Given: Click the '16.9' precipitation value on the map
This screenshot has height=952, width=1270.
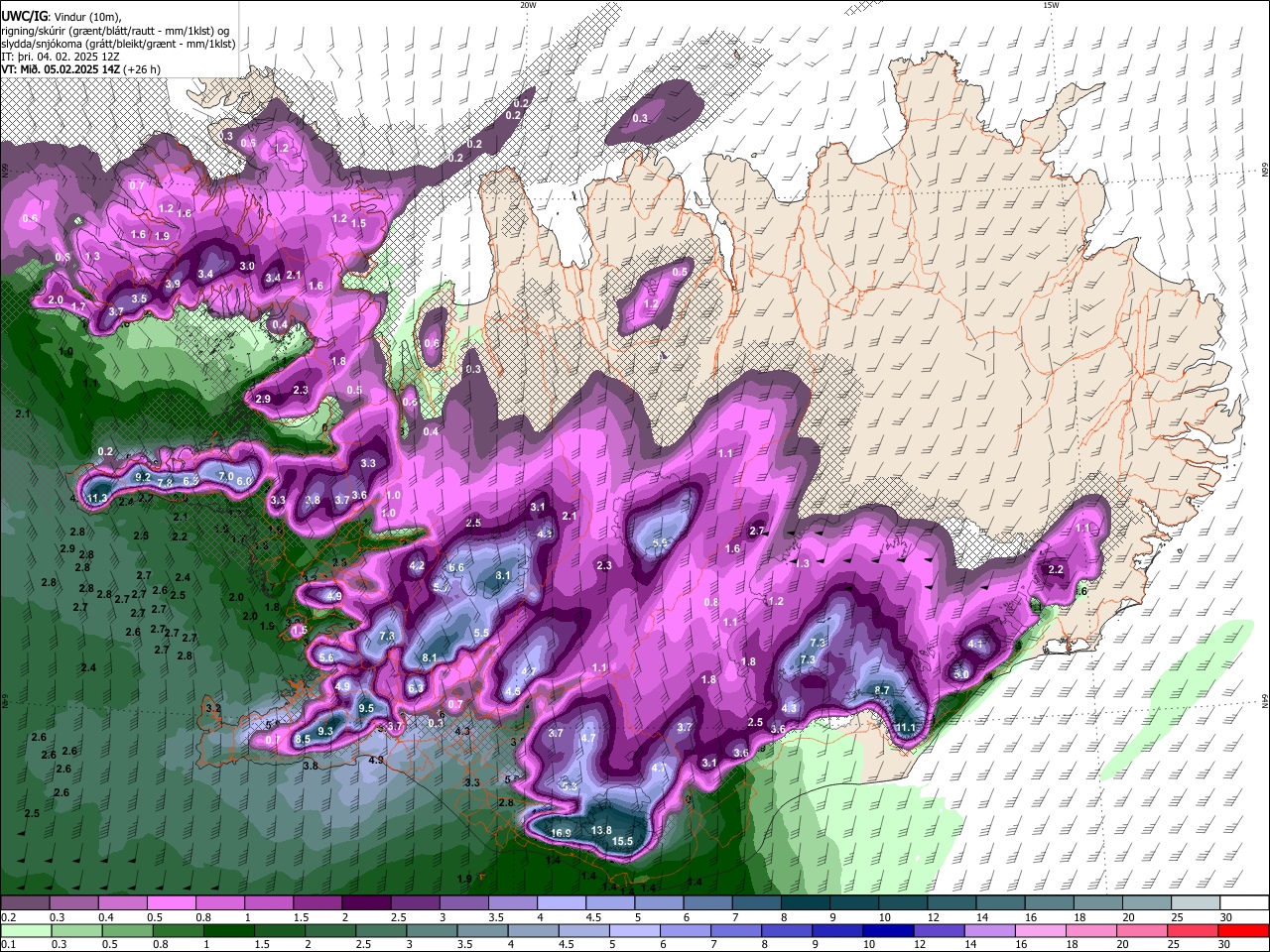Looking at the screenshot, I should point(561,833).
